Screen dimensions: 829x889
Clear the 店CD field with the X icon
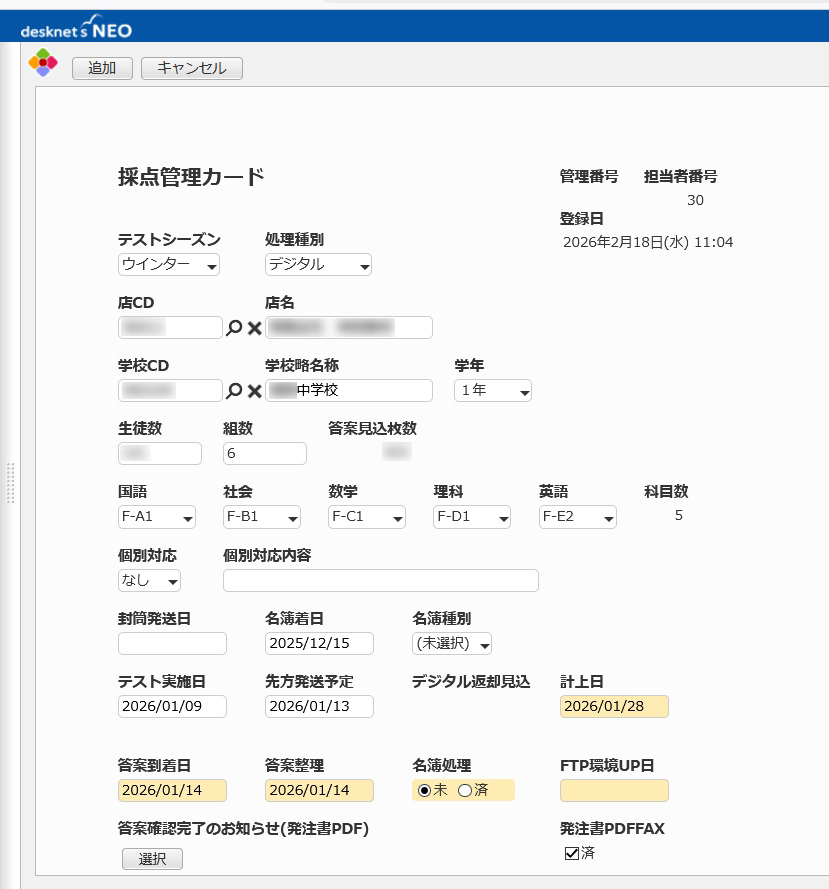point(254,328)
